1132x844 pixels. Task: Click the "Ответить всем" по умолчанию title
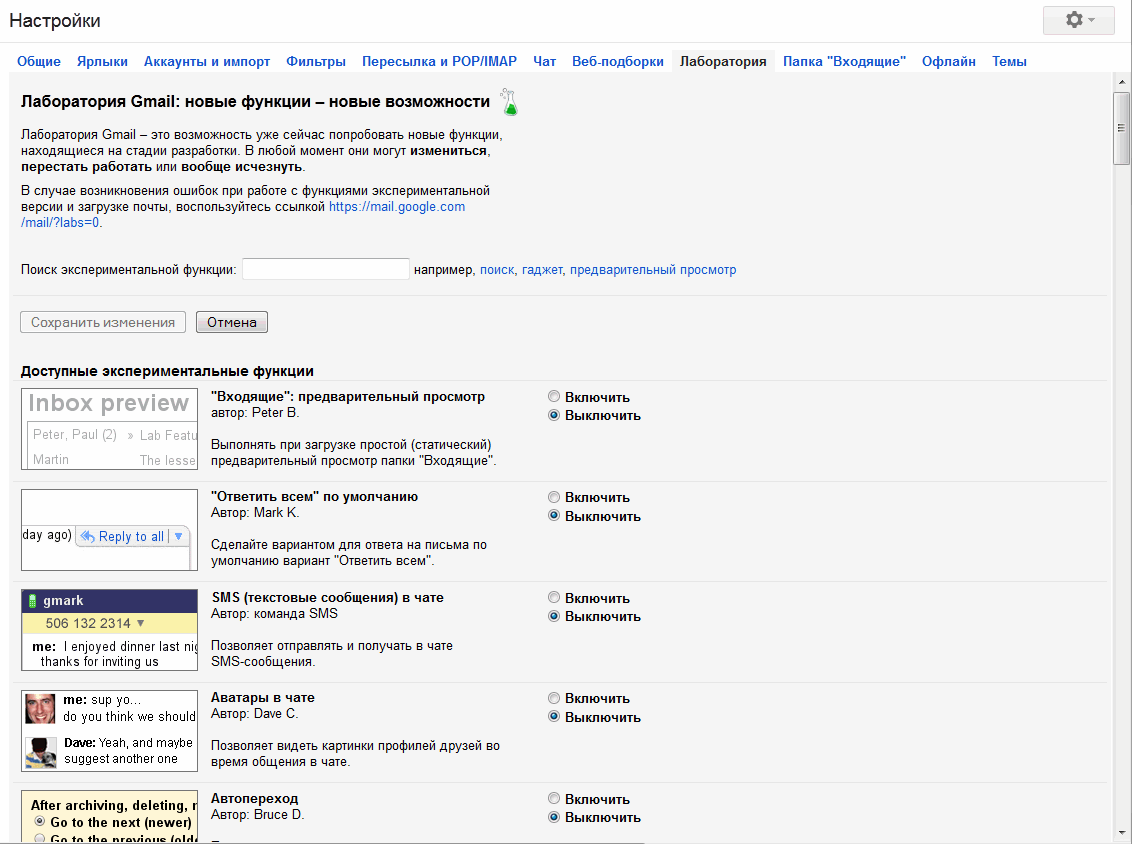pyautogui.click(x=315, y=497)
